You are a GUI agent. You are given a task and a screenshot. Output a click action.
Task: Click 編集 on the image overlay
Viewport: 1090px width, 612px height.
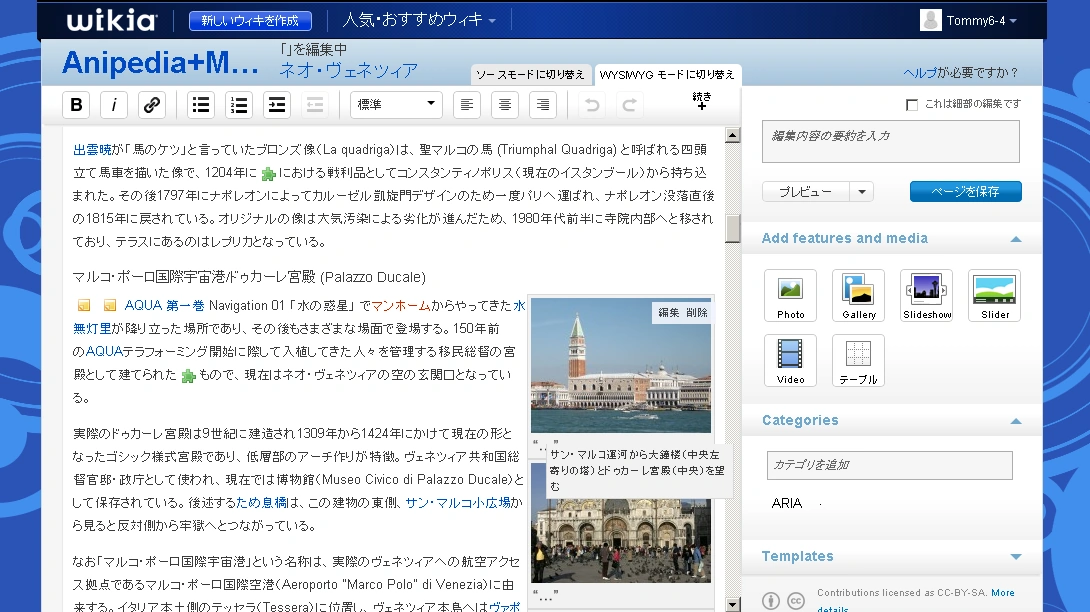(x=669, y=313)
